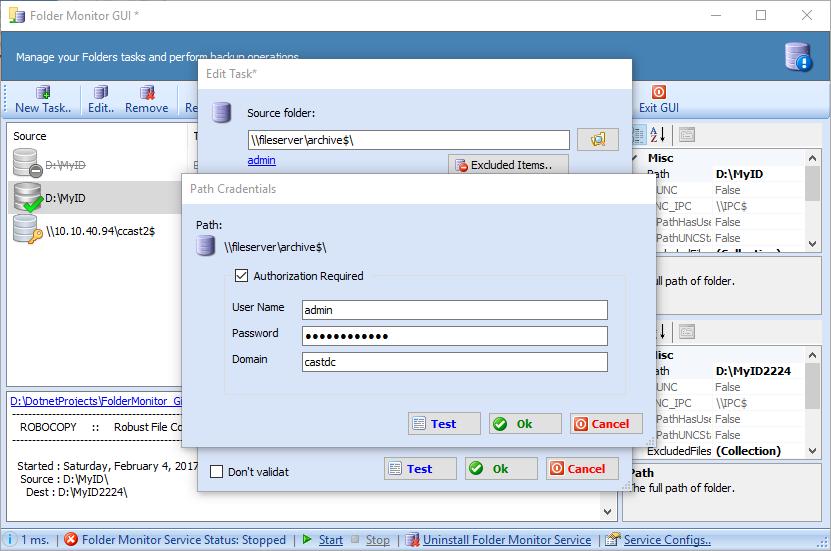Select the \\10.10.40.94\ccast2$ task

tap(95, 230)
